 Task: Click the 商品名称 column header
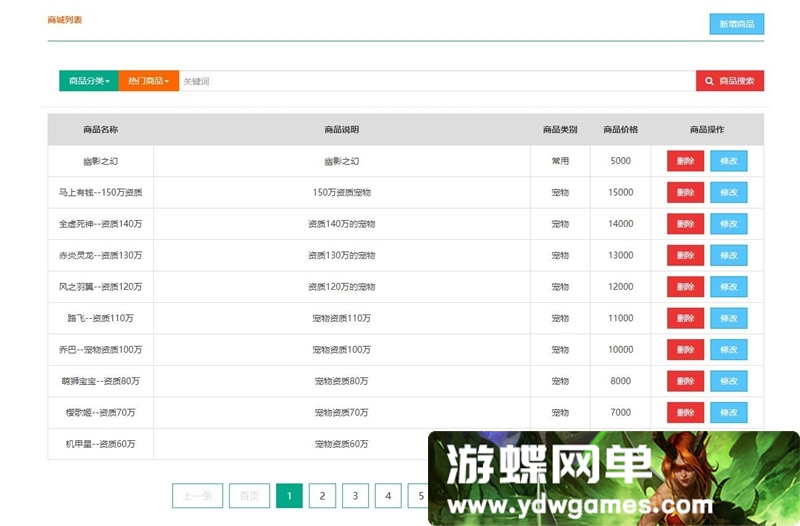[101, 130]
